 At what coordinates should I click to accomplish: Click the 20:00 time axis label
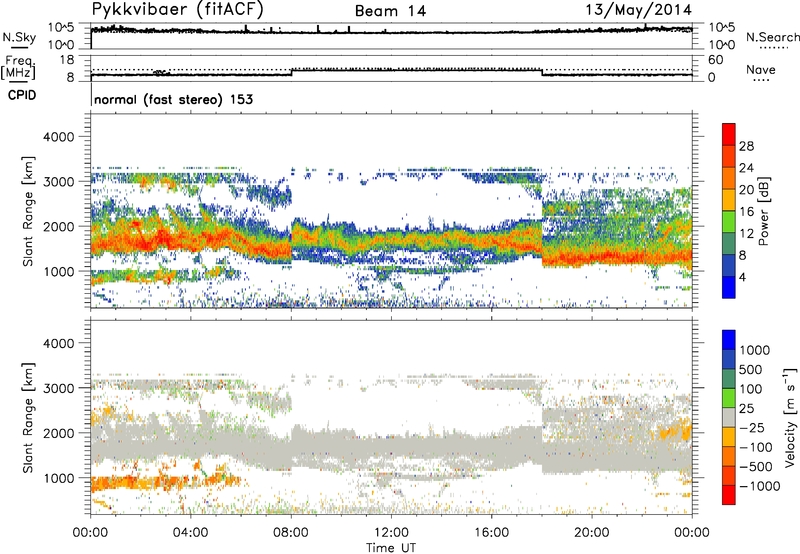click(x=591, y=533)
